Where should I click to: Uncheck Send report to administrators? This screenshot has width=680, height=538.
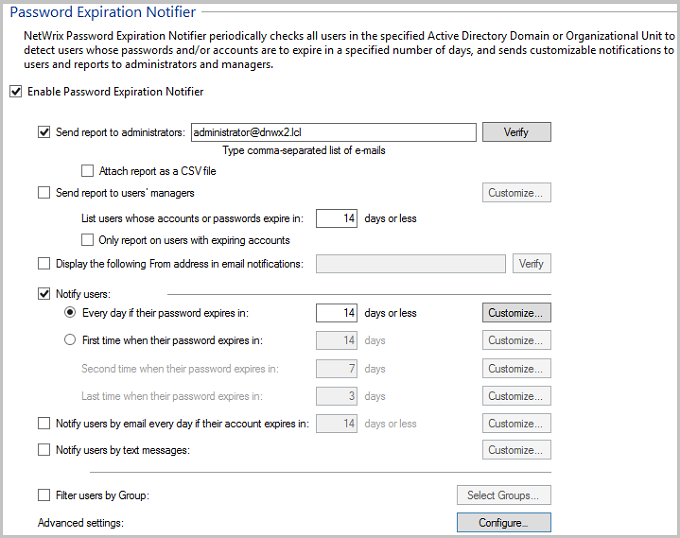44,132
